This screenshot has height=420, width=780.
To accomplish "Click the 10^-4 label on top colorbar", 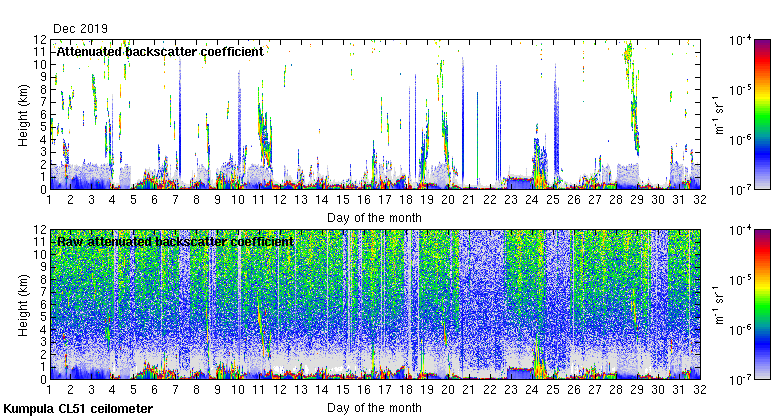I will click(740, 40).
